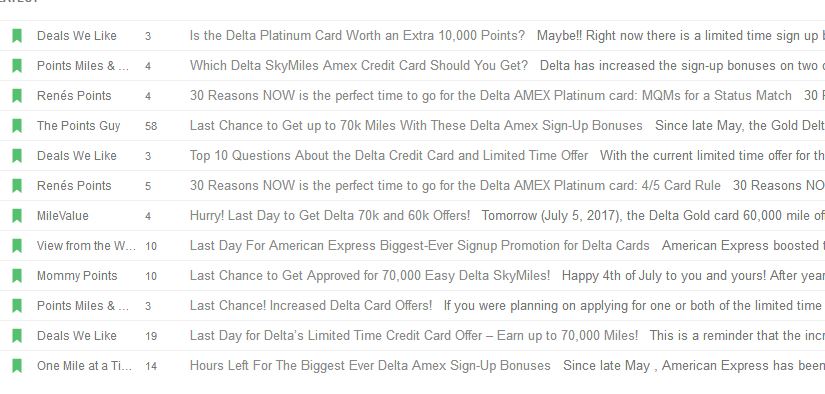This screenshot has height=394, width=825.
Task: Click the bookmark icon on Top 10 Questions row
Action: point(17,156)
